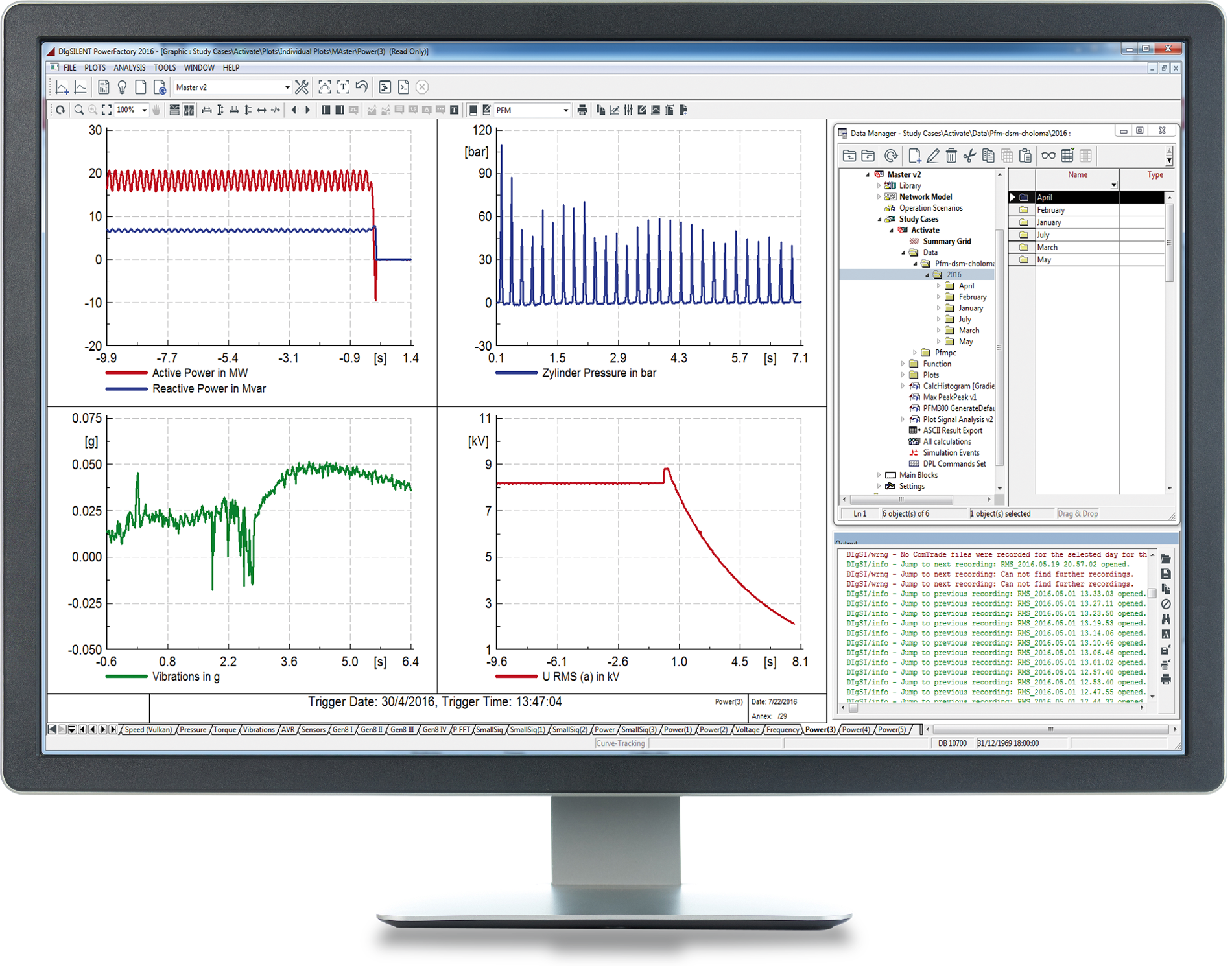
Task: Click the magnifier zoom icon in plot toolbar
Action: 79,111
